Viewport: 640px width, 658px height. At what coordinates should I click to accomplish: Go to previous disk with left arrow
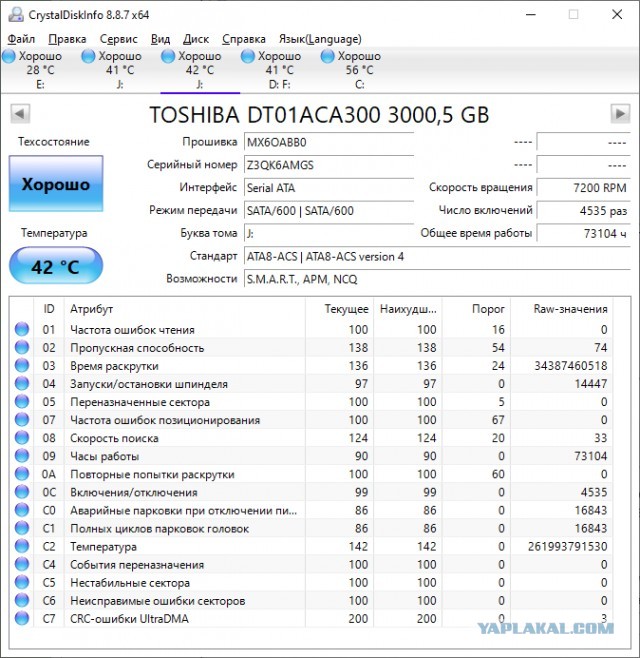[20, 114]
